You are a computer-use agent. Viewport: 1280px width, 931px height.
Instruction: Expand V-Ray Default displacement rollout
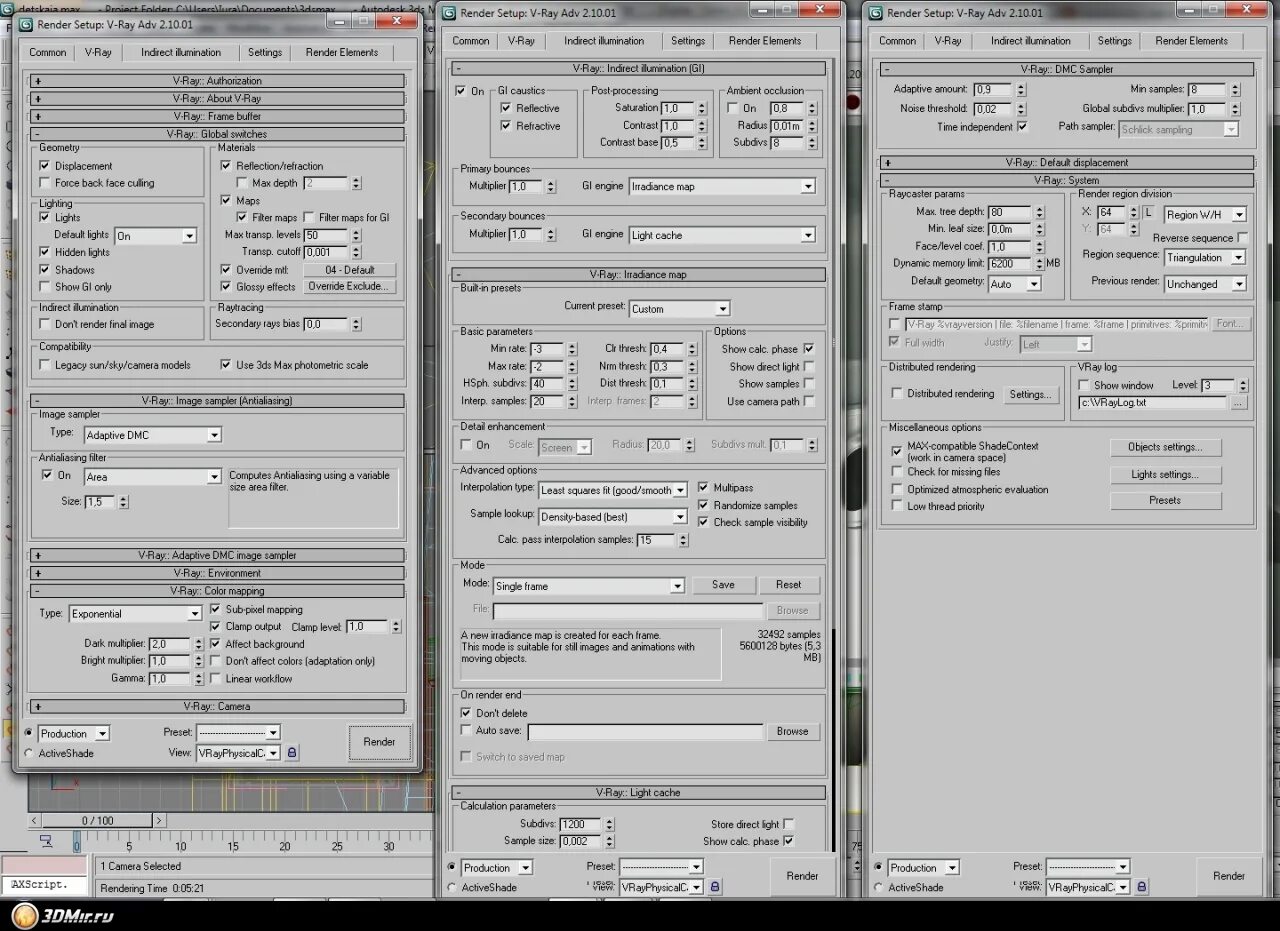(1066, 162)
